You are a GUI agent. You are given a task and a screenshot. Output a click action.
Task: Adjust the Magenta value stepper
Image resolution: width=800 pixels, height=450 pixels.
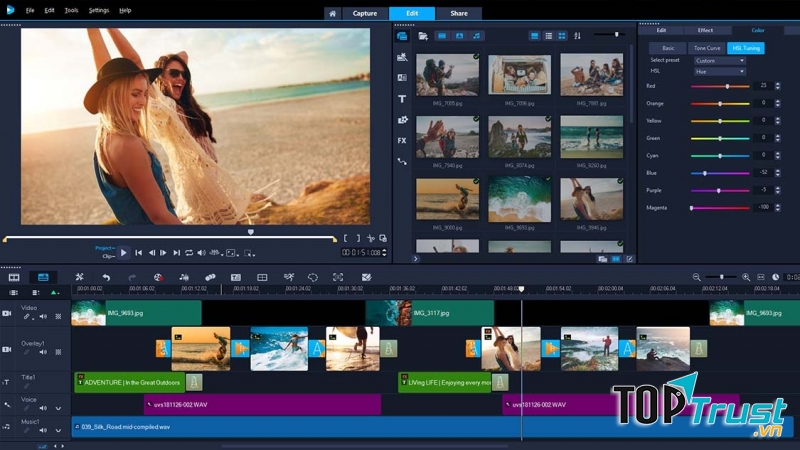tap(778, 207)
